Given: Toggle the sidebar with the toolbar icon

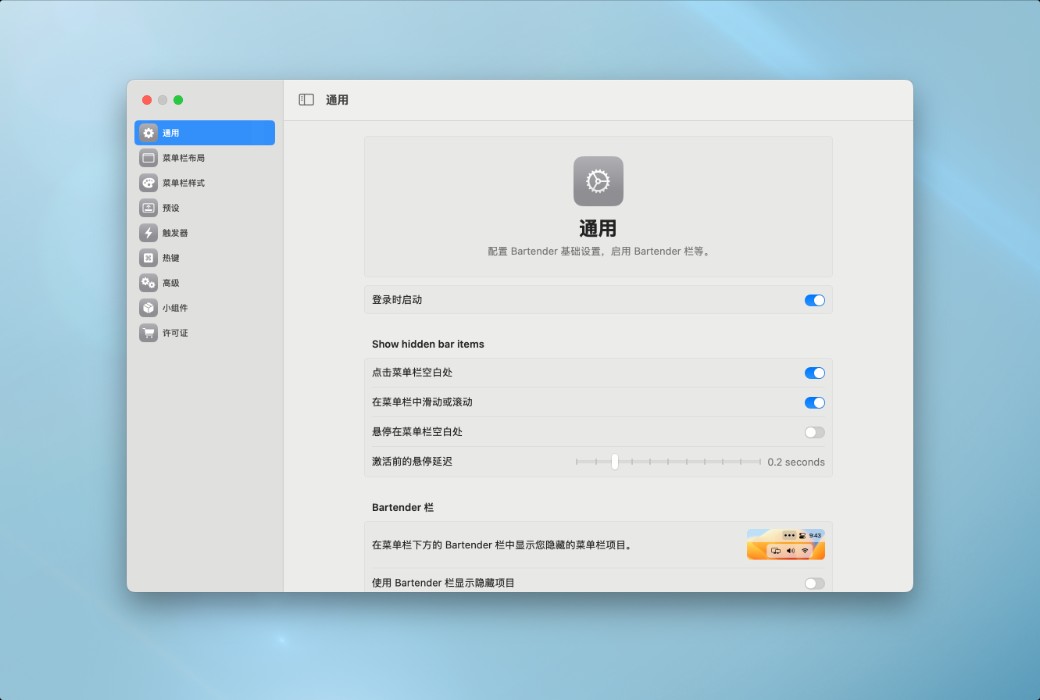Looking at the screenshot, I should tap(306, 100).
